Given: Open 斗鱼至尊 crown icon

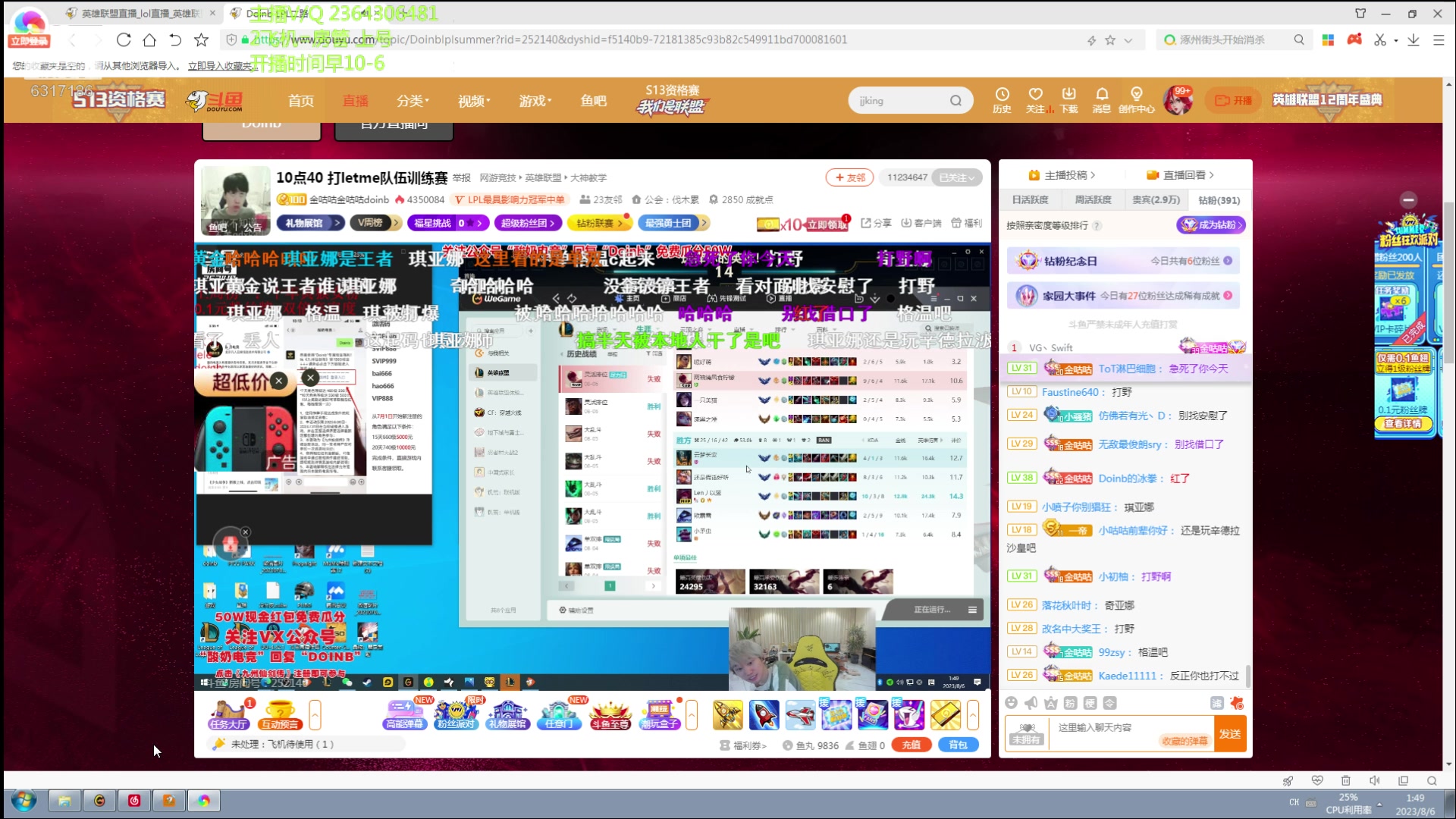Looking at the screenshot, I should tap(610, 714).
